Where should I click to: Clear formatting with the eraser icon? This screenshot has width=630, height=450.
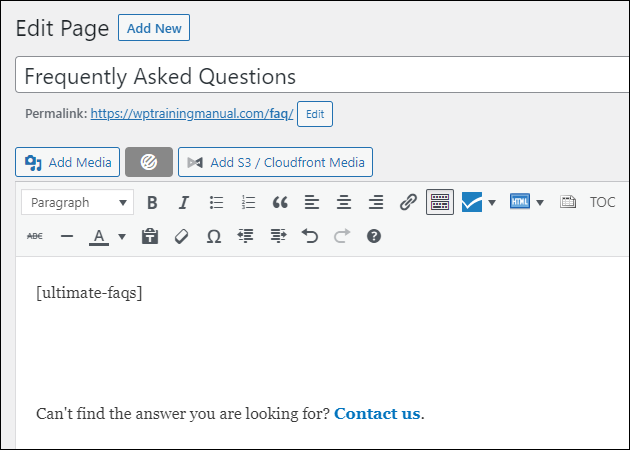(x=182, y=236)
